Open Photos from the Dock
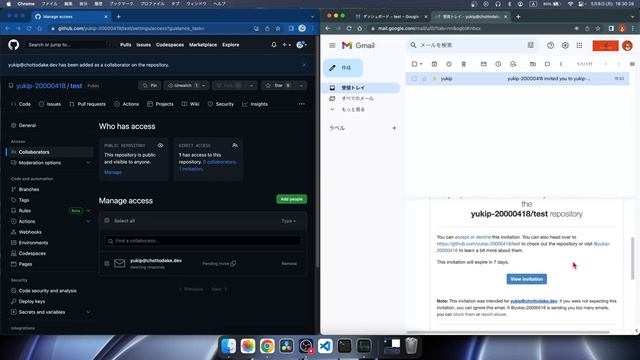Viewport: 640px width, 360px height. (x=248, y=346)
